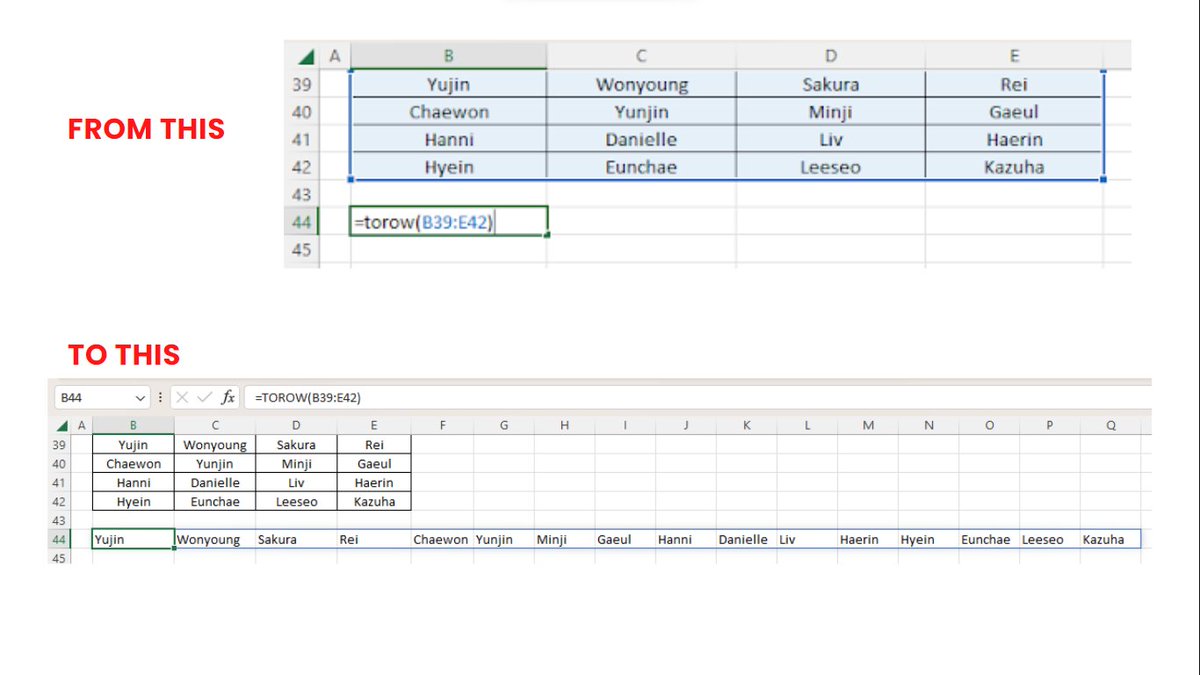Click the Haerin cell in row 41
1200x675 pixels.
pyautogui.click(x=1015, y=139)
